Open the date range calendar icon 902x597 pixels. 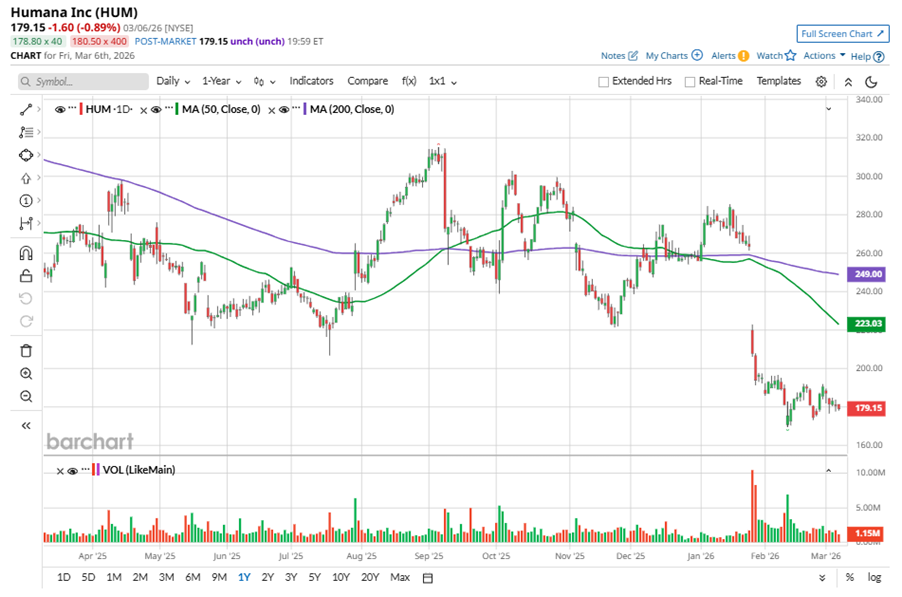pos(427,578)
